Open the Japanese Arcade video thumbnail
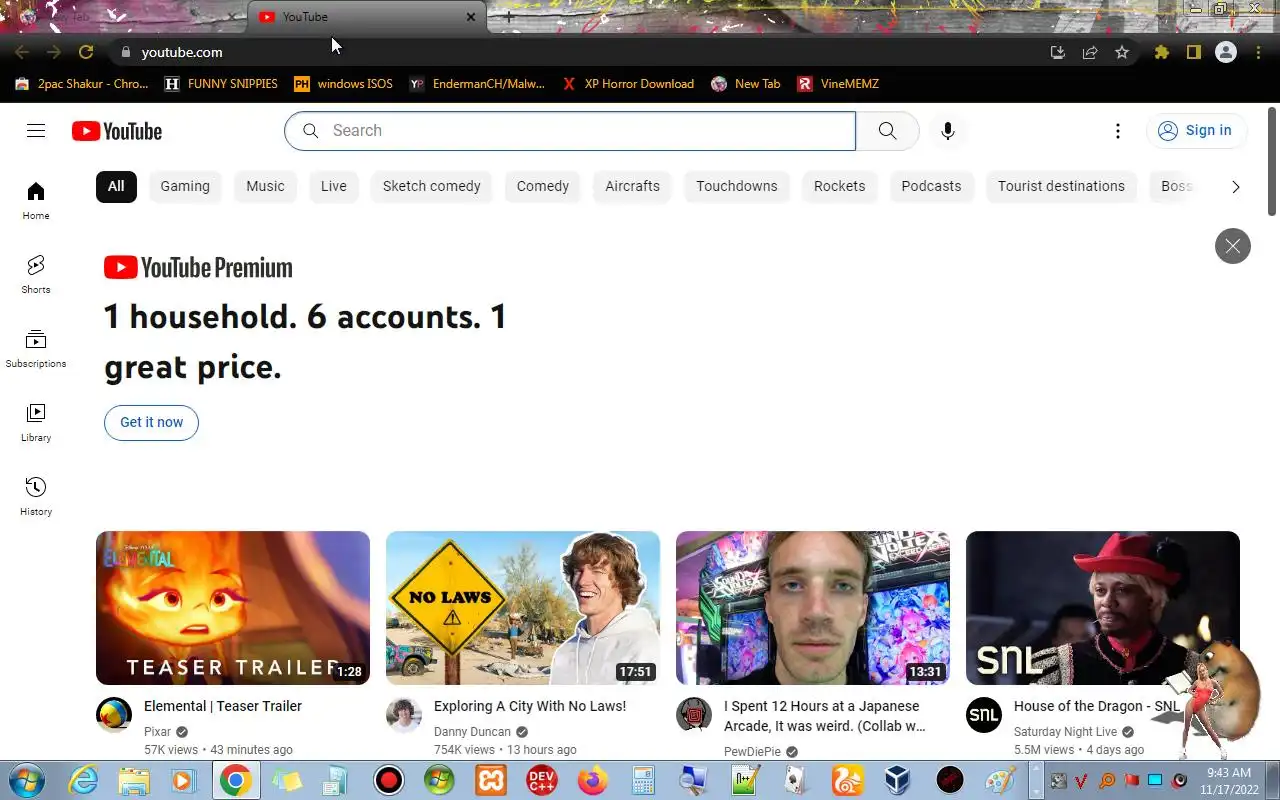1280x800 pixels. tap(813, 608)
